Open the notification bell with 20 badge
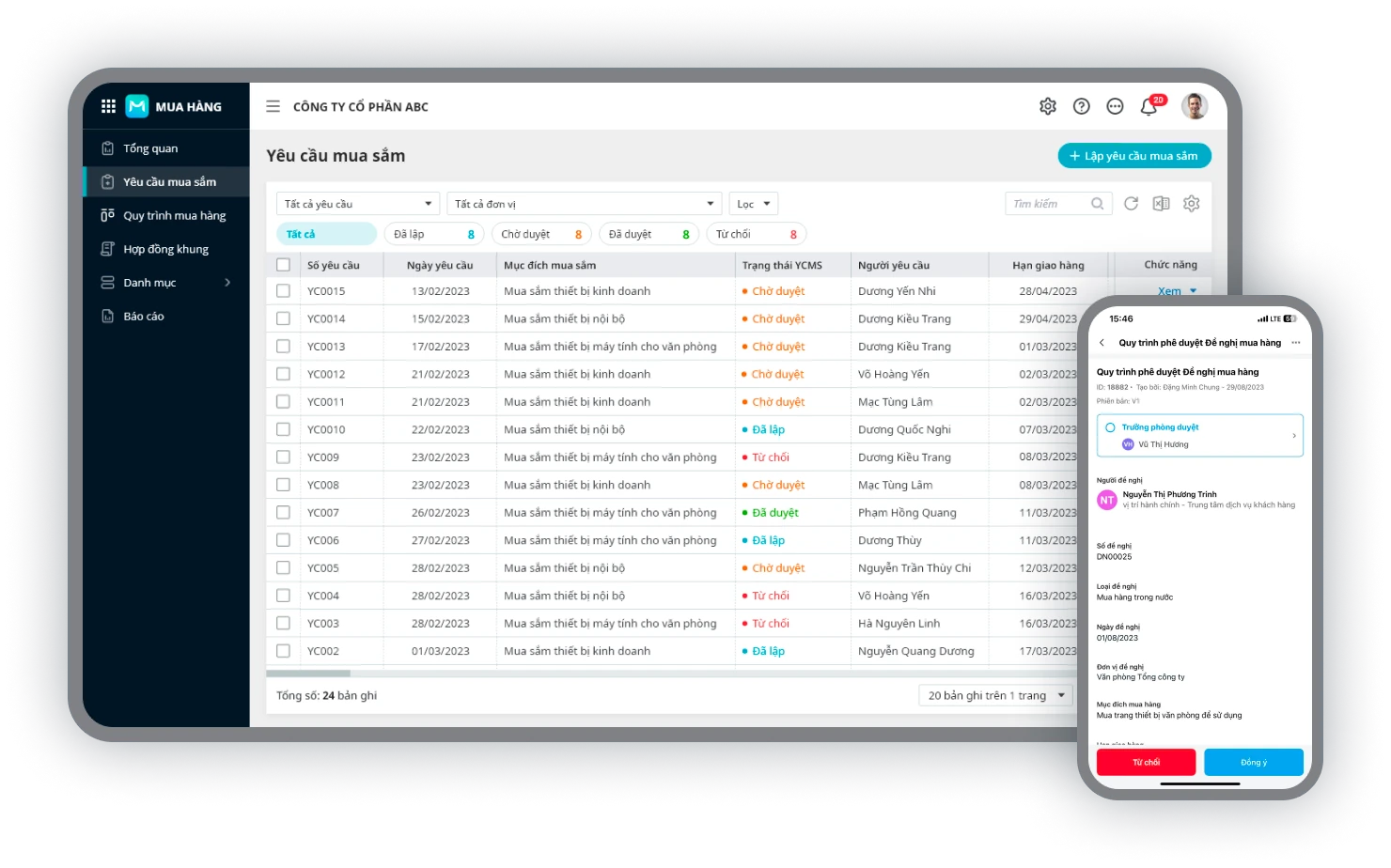 click(1149, 106)
